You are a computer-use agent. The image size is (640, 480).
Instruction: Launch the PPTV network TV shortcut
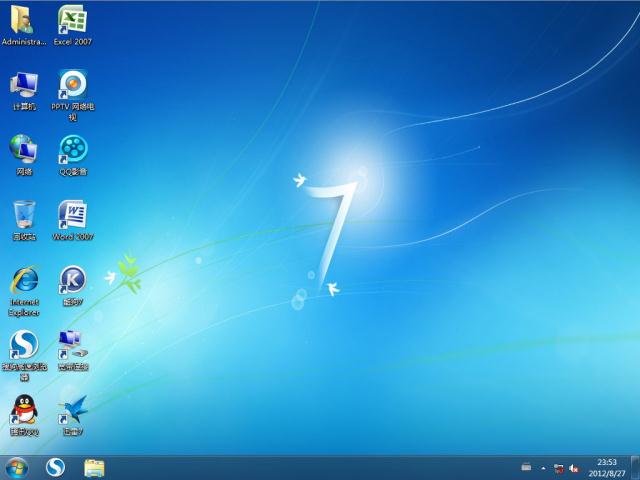72,95
